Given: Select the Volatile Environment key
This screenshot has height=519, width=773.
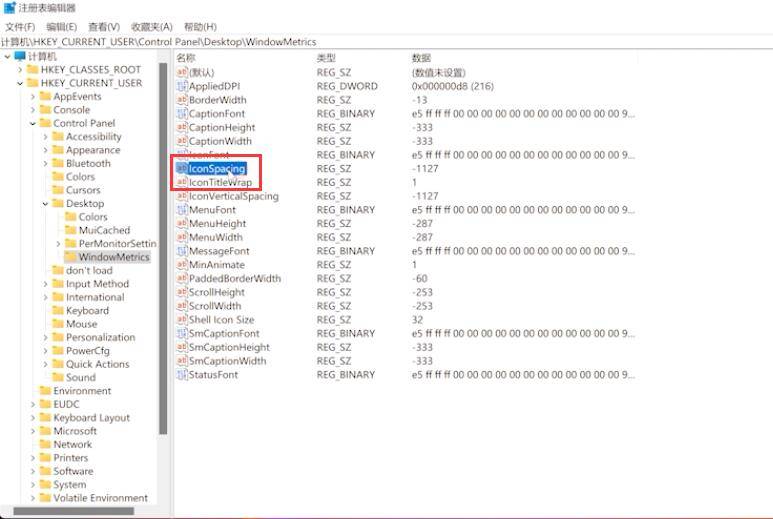Looking at the screenshot, I should [101, 498].
